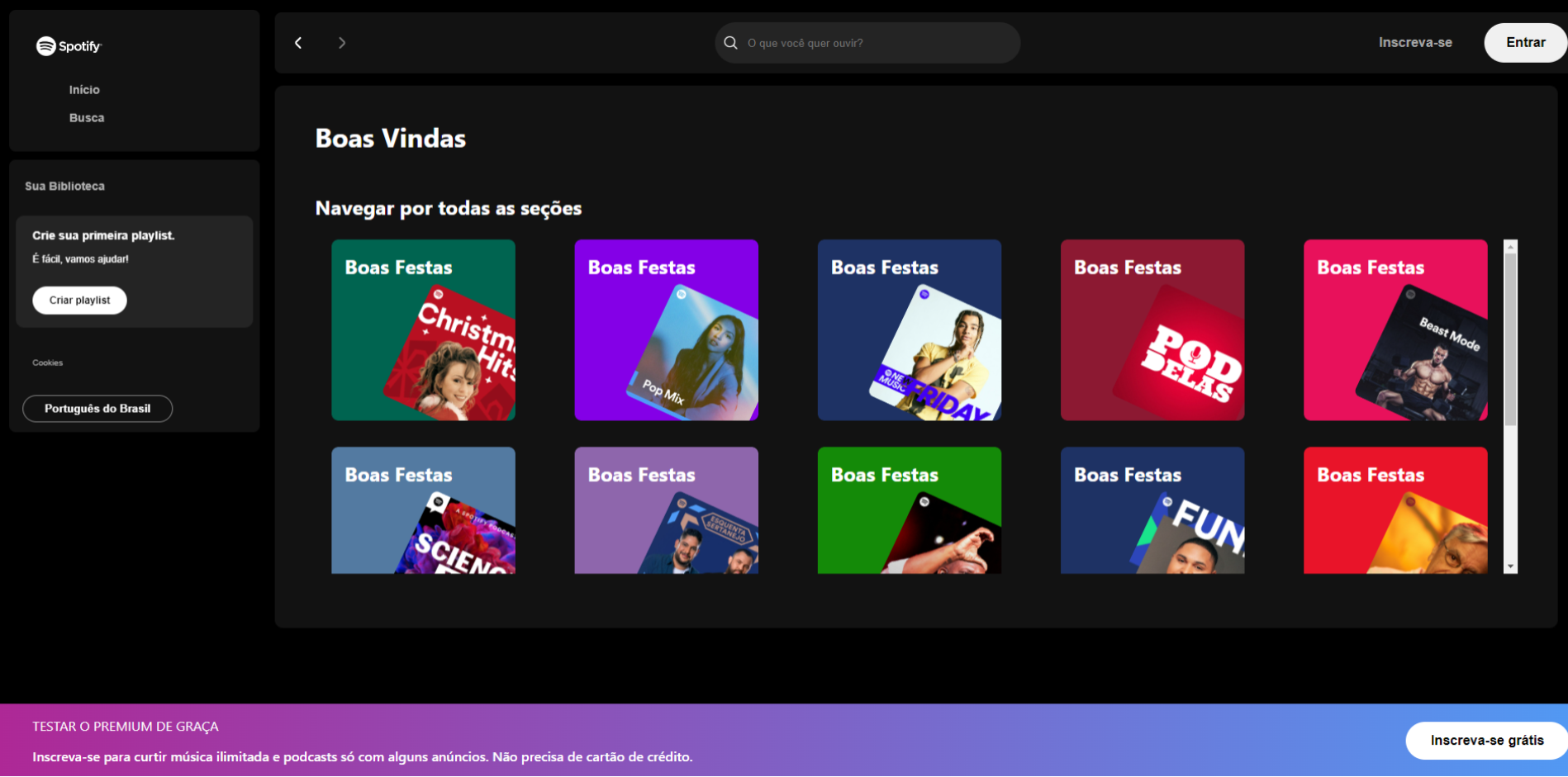Click the search magnifier icon
This screenshot has width=1568, height=777.
click(730, 43)
